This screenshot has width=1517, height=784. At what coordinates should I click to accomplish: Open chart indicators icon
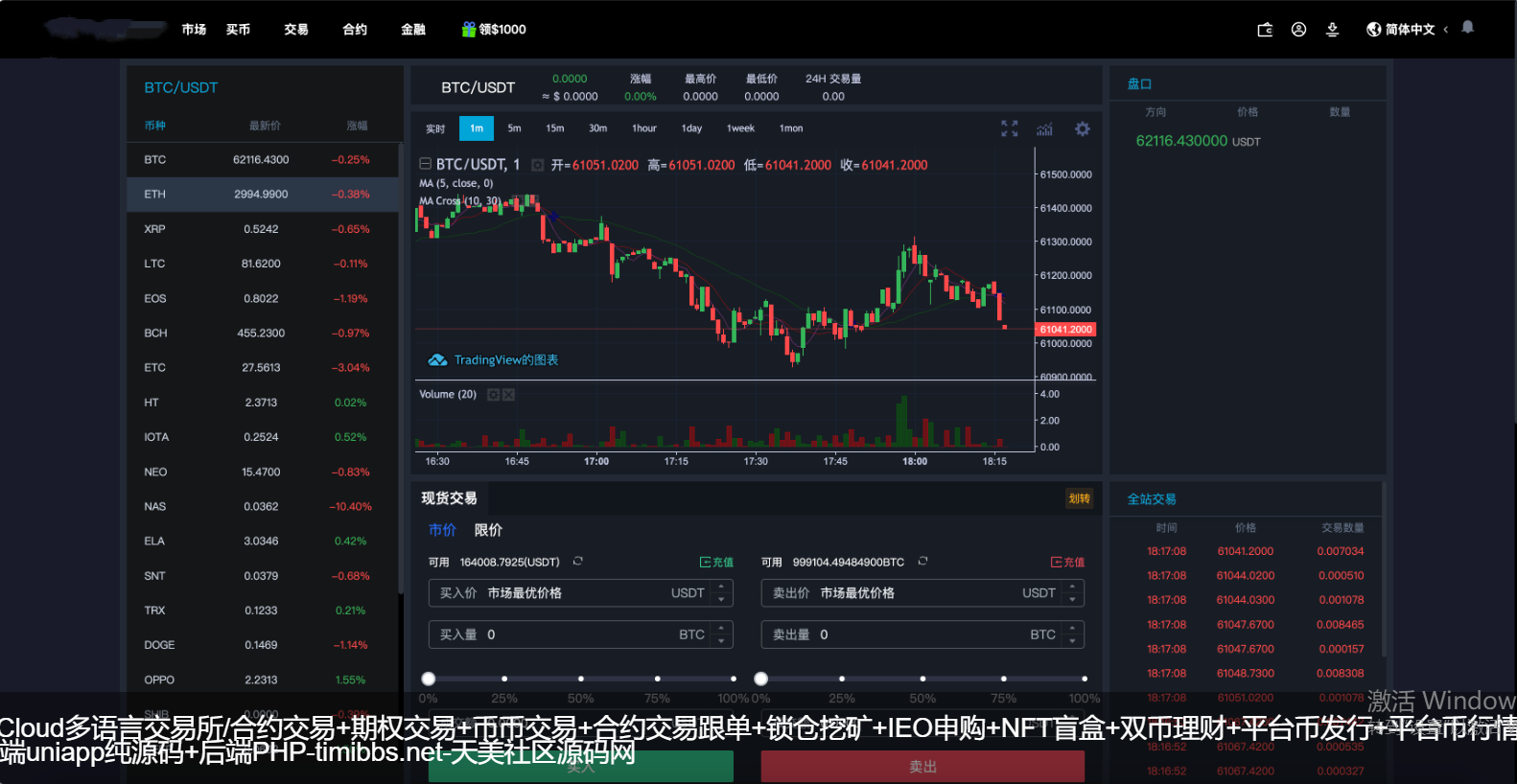(1044, 128)
